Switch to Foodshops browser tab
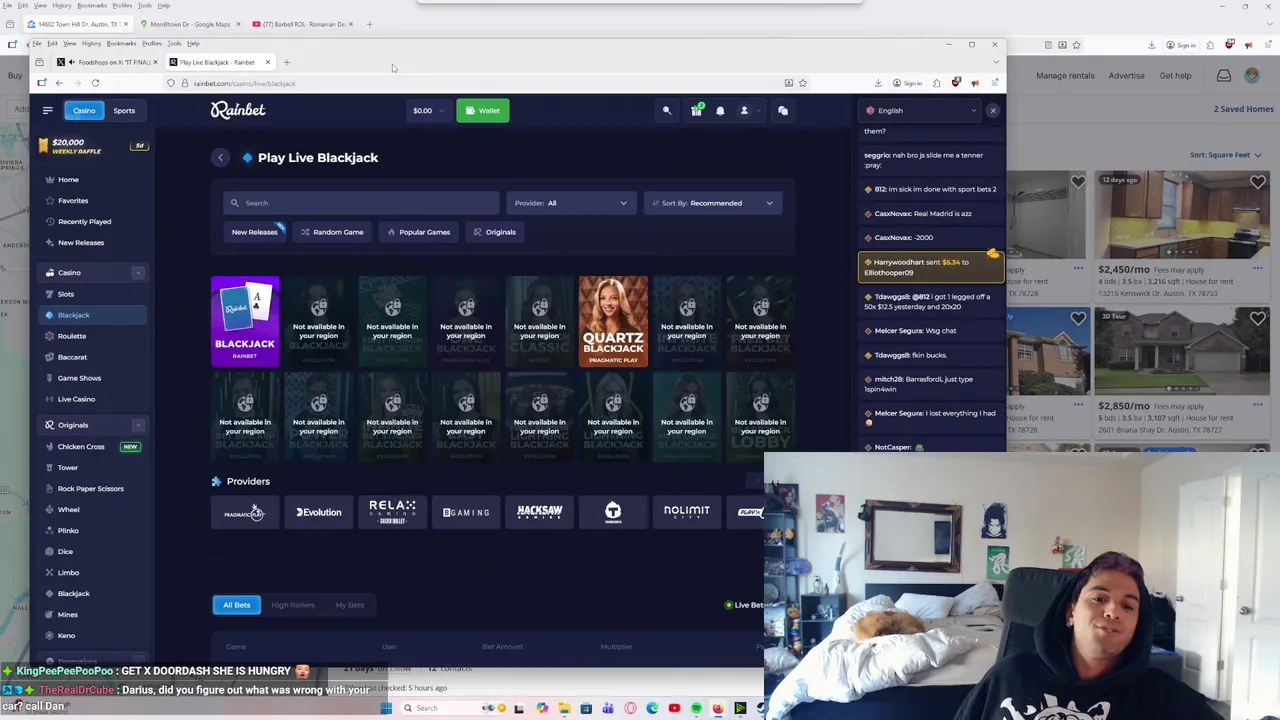 click(107, 62)
